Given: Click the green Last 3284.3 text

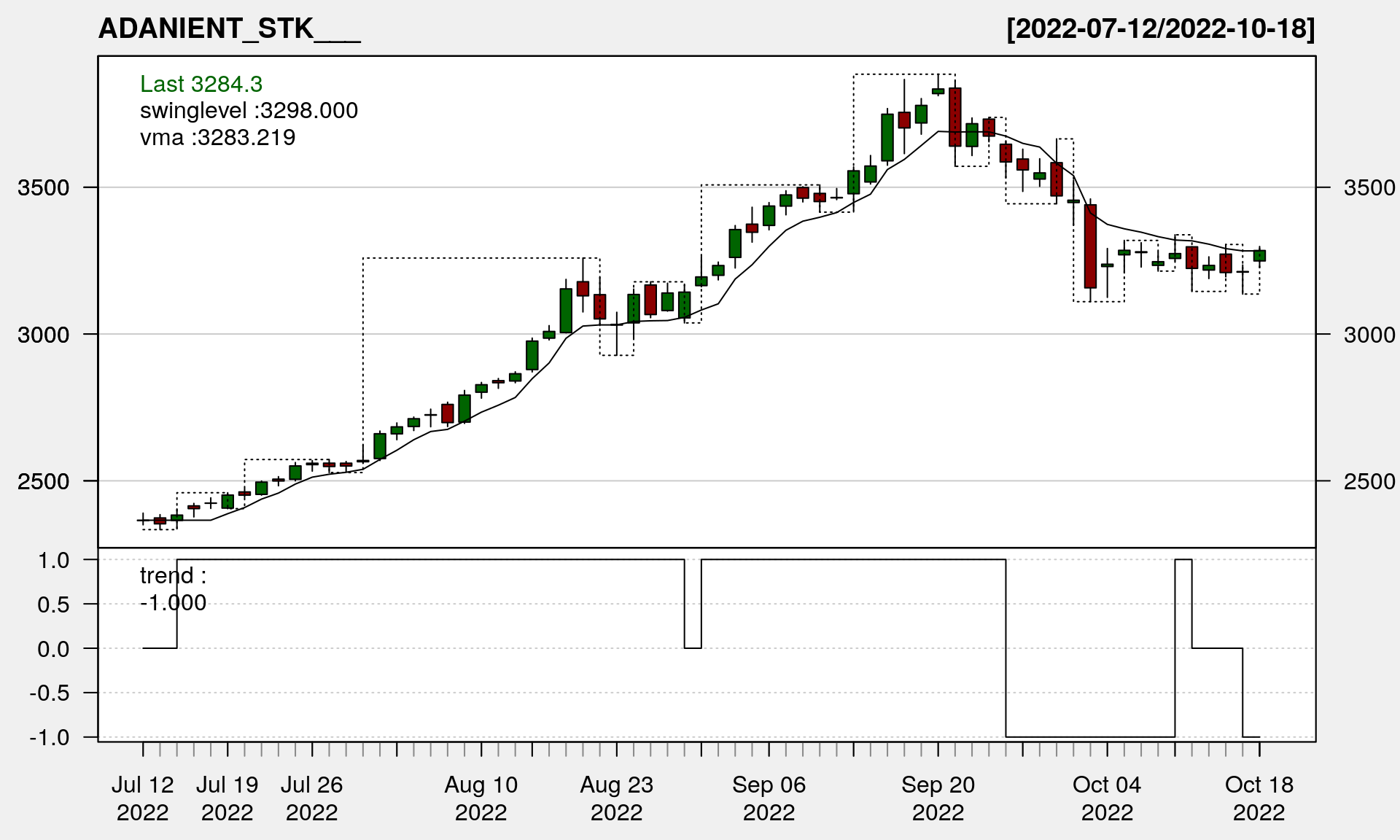Looking at the screenshot, I should (201, 85).
